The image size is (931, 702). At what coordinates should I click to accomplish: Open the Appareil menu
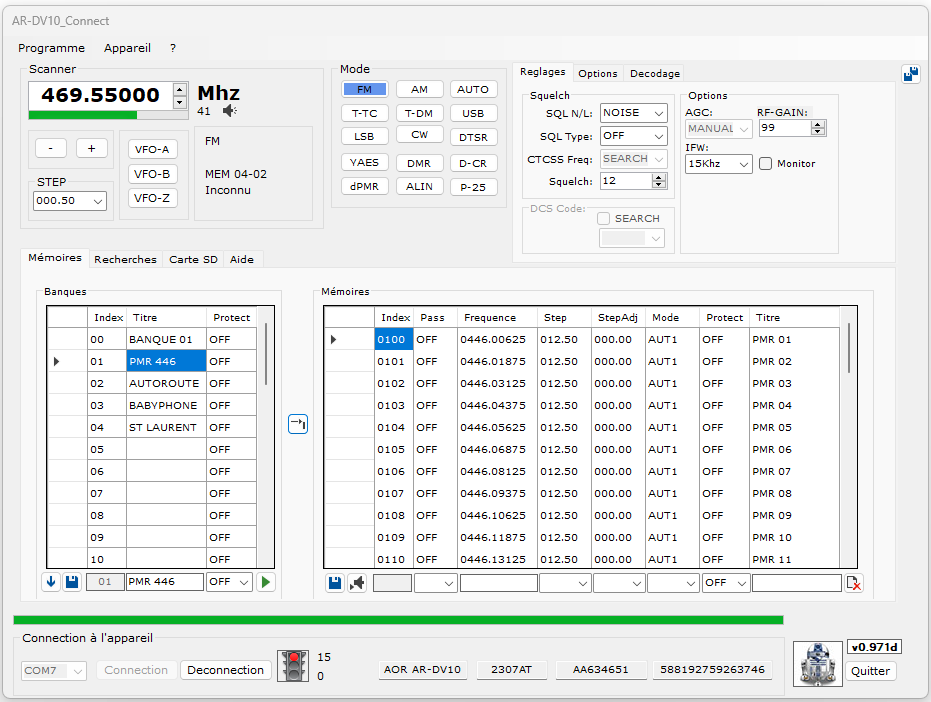[x=127, y=48]
